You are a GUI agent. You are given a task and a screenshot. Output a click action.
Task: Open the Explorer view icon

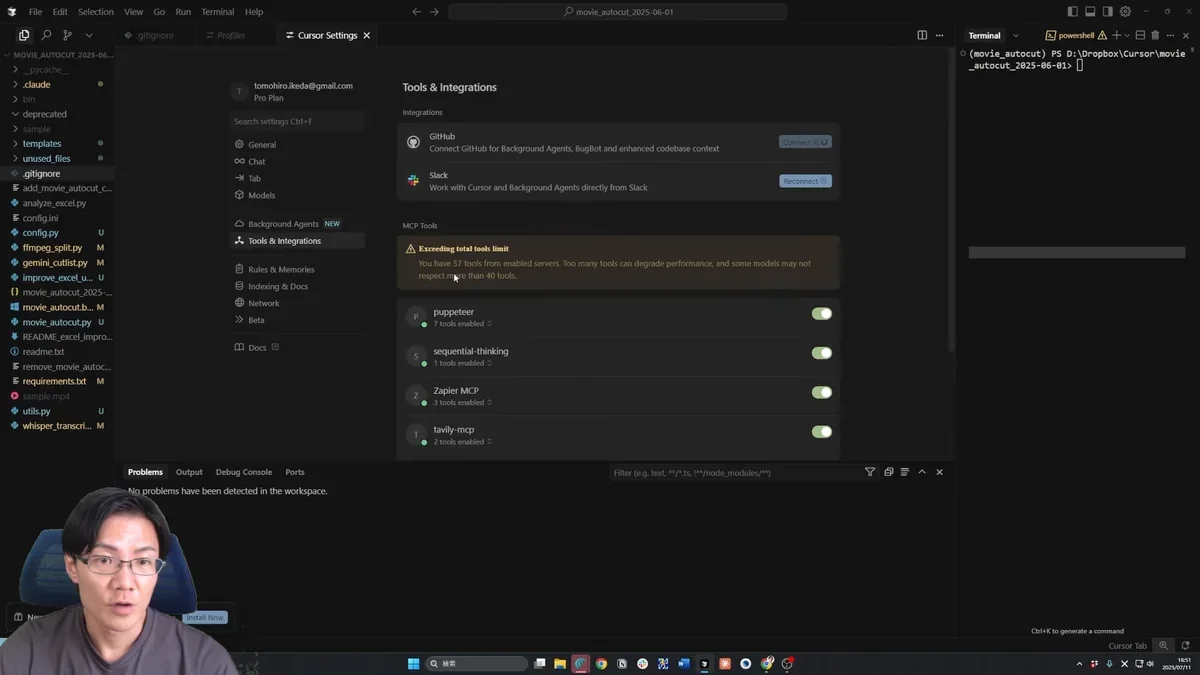pyautogui.click(x=24, y=35)
